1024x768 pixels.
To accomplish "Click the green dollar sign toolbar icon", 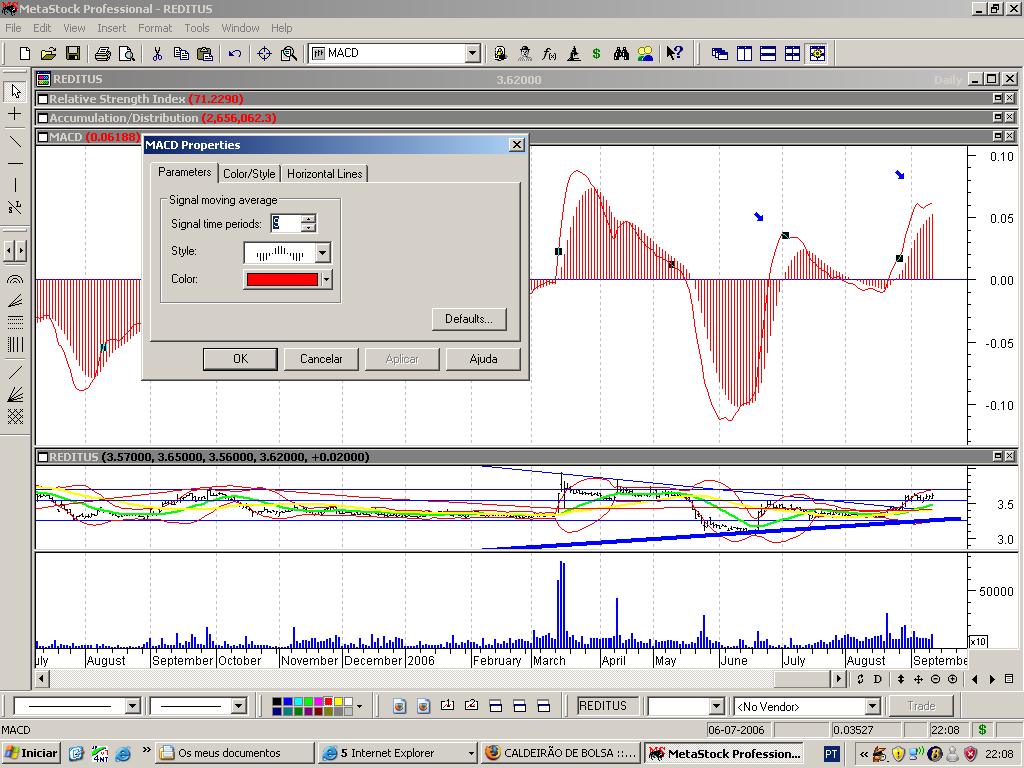I will tap(597, 54).
